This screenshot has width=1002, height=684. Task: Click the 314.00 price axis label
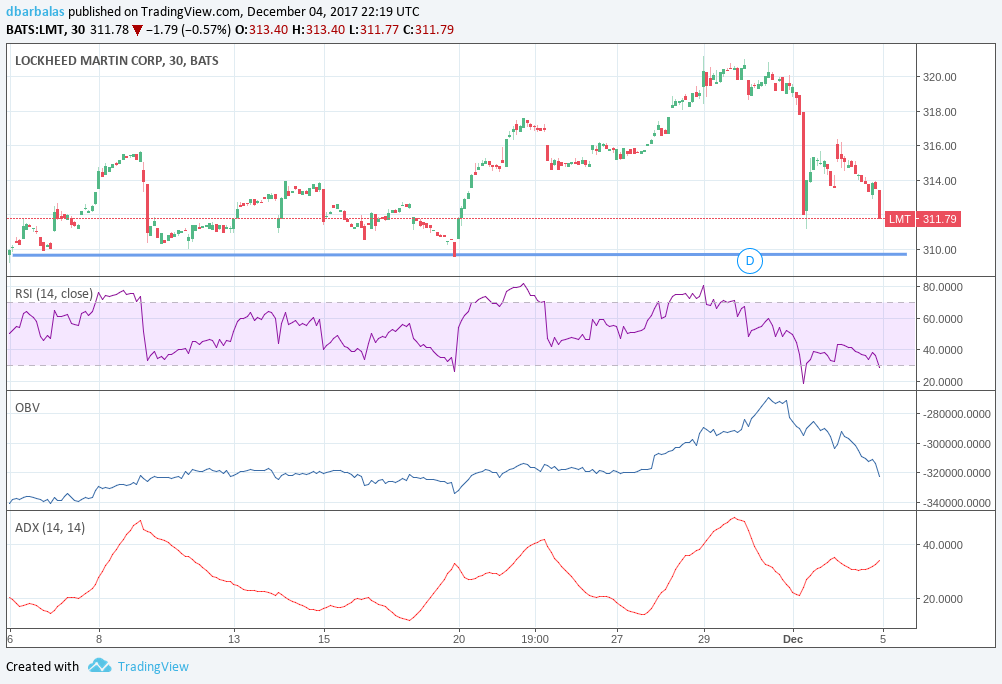[x=939, y=181]
